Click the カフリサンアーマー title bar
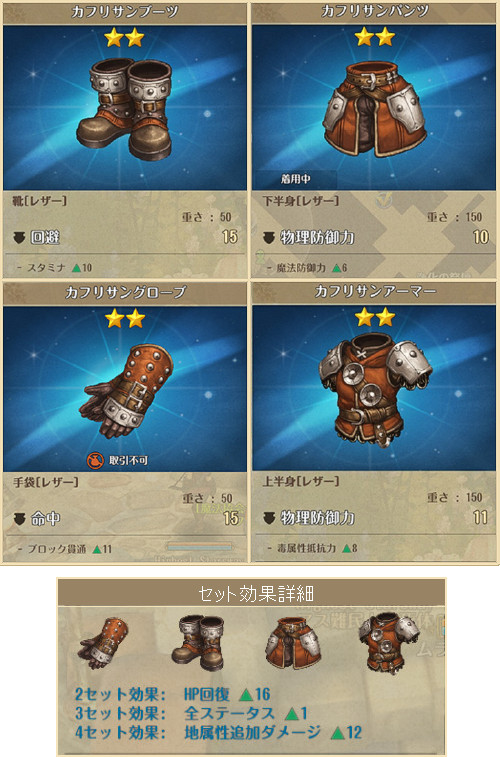This screenshot has height=757, width=500. tap(375, 292)
